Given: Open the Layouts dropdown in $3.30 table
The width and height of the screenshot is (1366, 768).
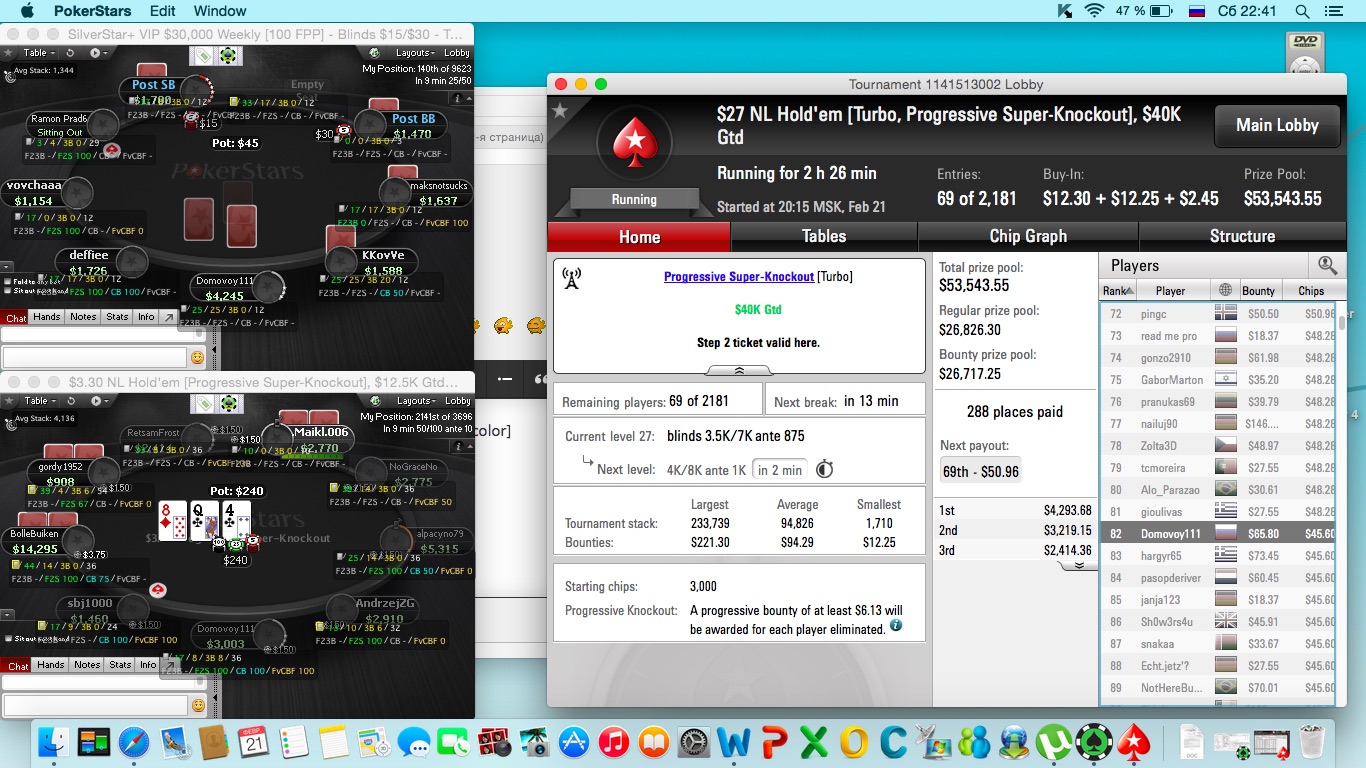Looking at the screenshot, I should click(x=418, y=401).
